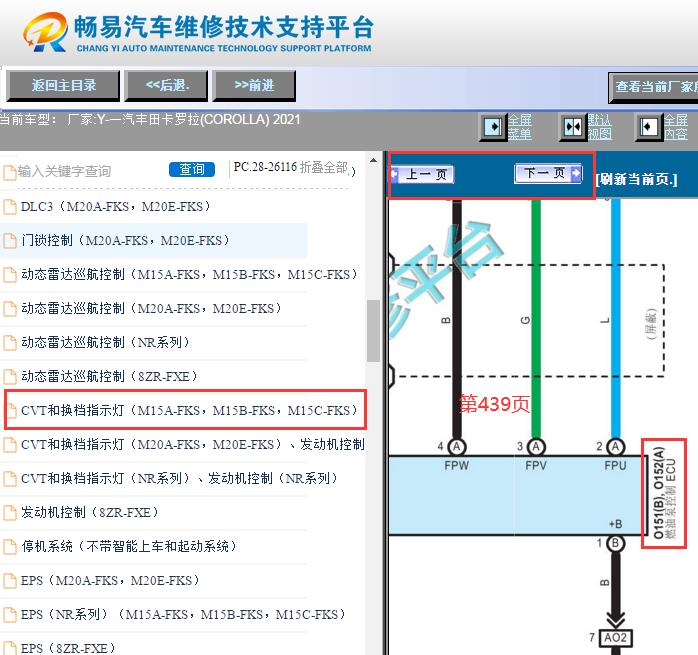Open EPS (M20A-FKS, M20E-FKS) entry
The width and height of the screenshot is (698, 655).
(x=110, y=580)
